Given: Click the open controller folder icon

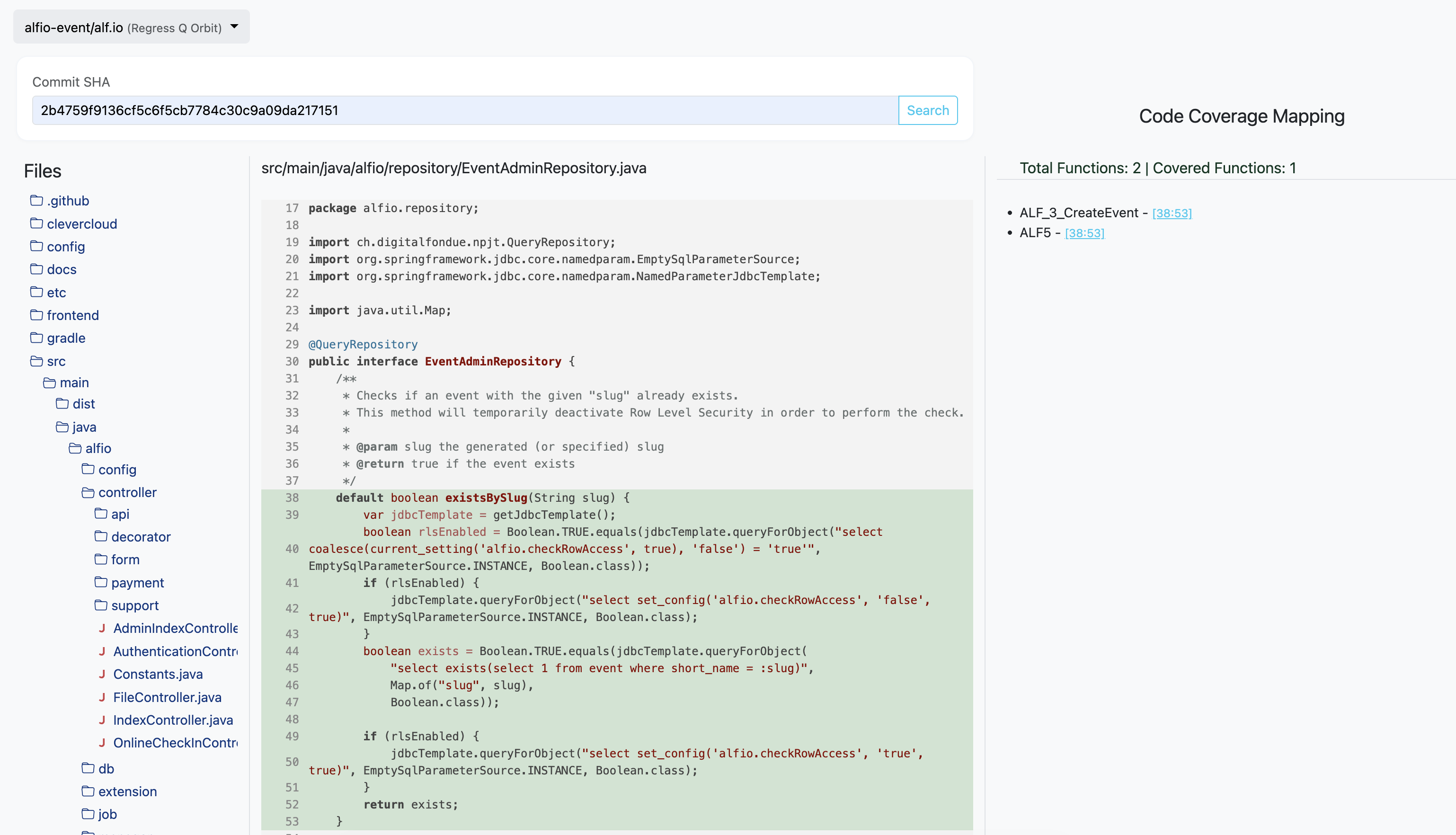Looking at the screenshot, I should point(88,492).
